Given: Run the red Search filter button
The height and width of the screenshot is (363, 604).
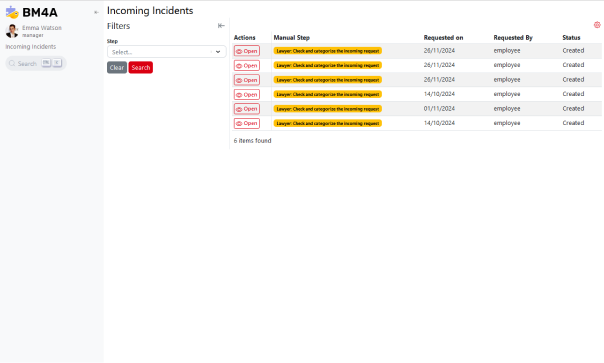Looking at the screenshot, I should [x=141, y=67].
